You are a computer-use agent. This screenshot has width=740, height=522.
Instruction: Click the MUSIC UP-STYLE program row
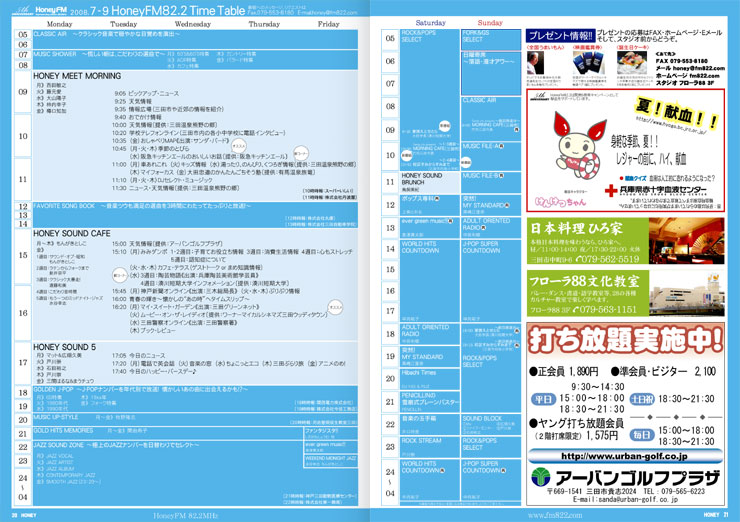(195, 420)
